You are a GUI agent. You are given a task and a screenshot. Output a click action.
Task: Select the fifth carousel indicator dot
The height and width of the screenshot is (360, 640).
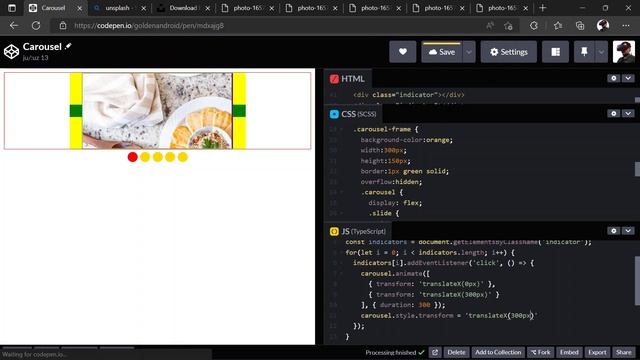pyautogui.click(x=183, y=157)
